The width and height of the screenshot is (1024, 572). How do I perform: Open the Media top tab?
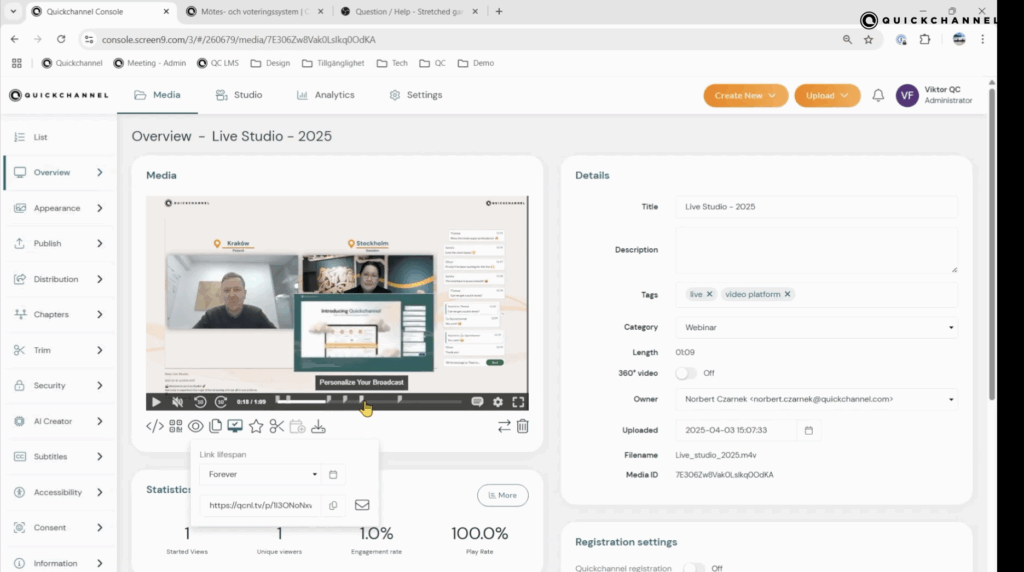157,95
